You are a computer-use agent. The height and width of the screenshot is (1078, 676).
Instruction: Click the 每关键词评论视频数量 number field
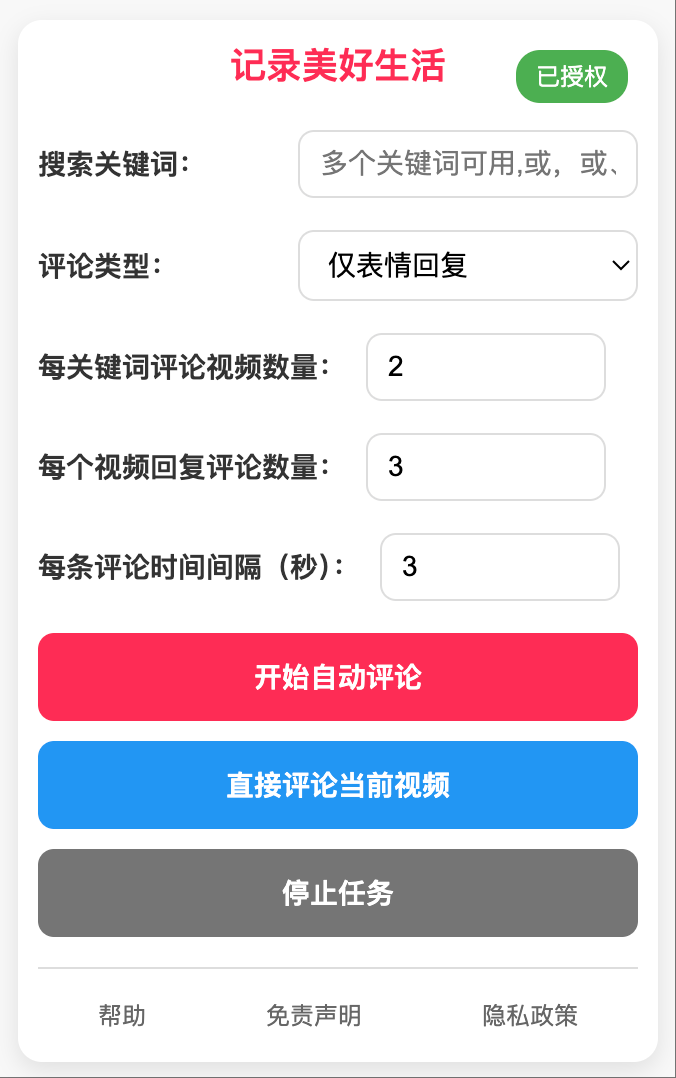tap(485, 367)
